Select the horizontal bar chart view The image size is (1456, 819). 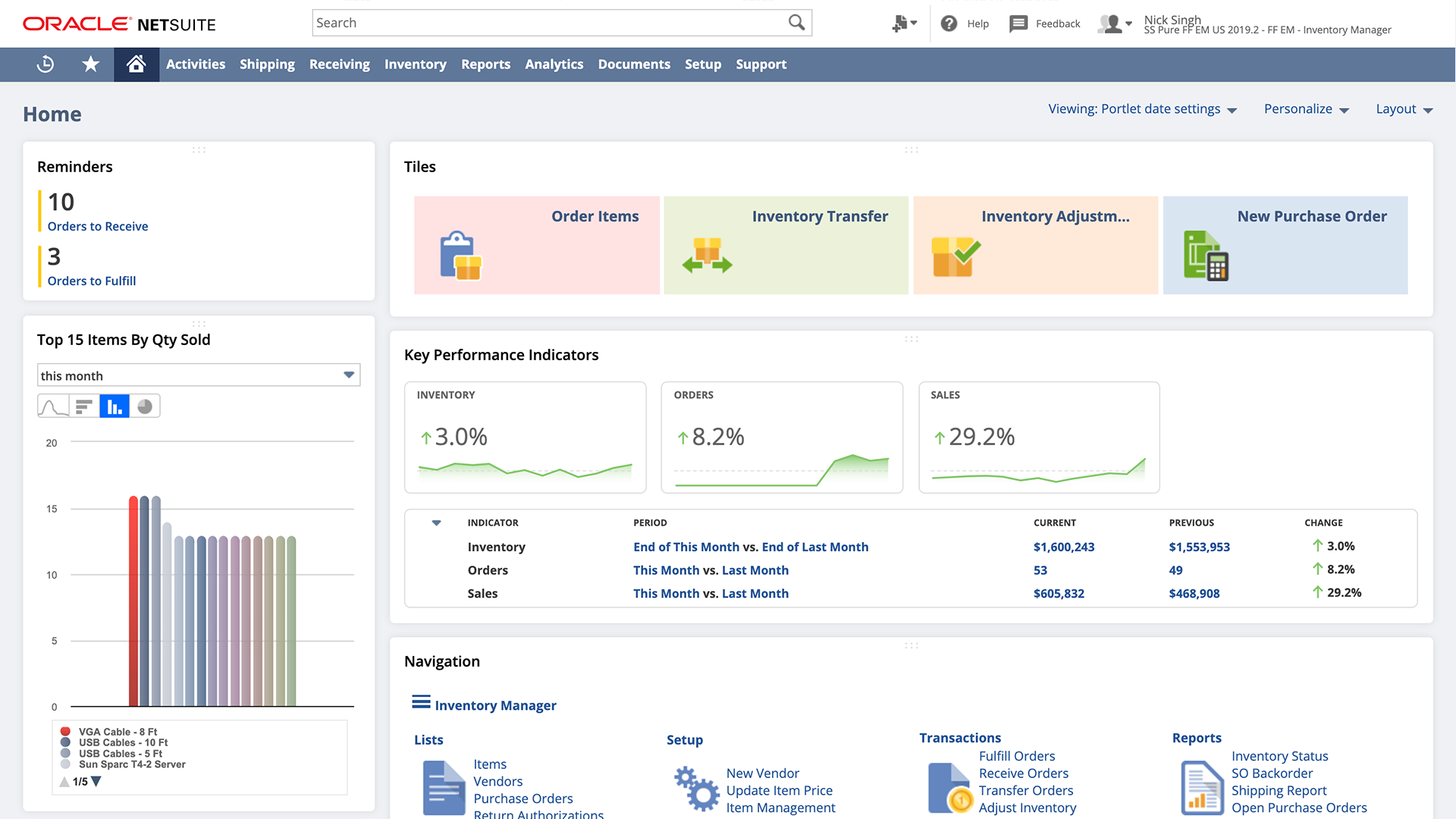(x=83, y=406)
